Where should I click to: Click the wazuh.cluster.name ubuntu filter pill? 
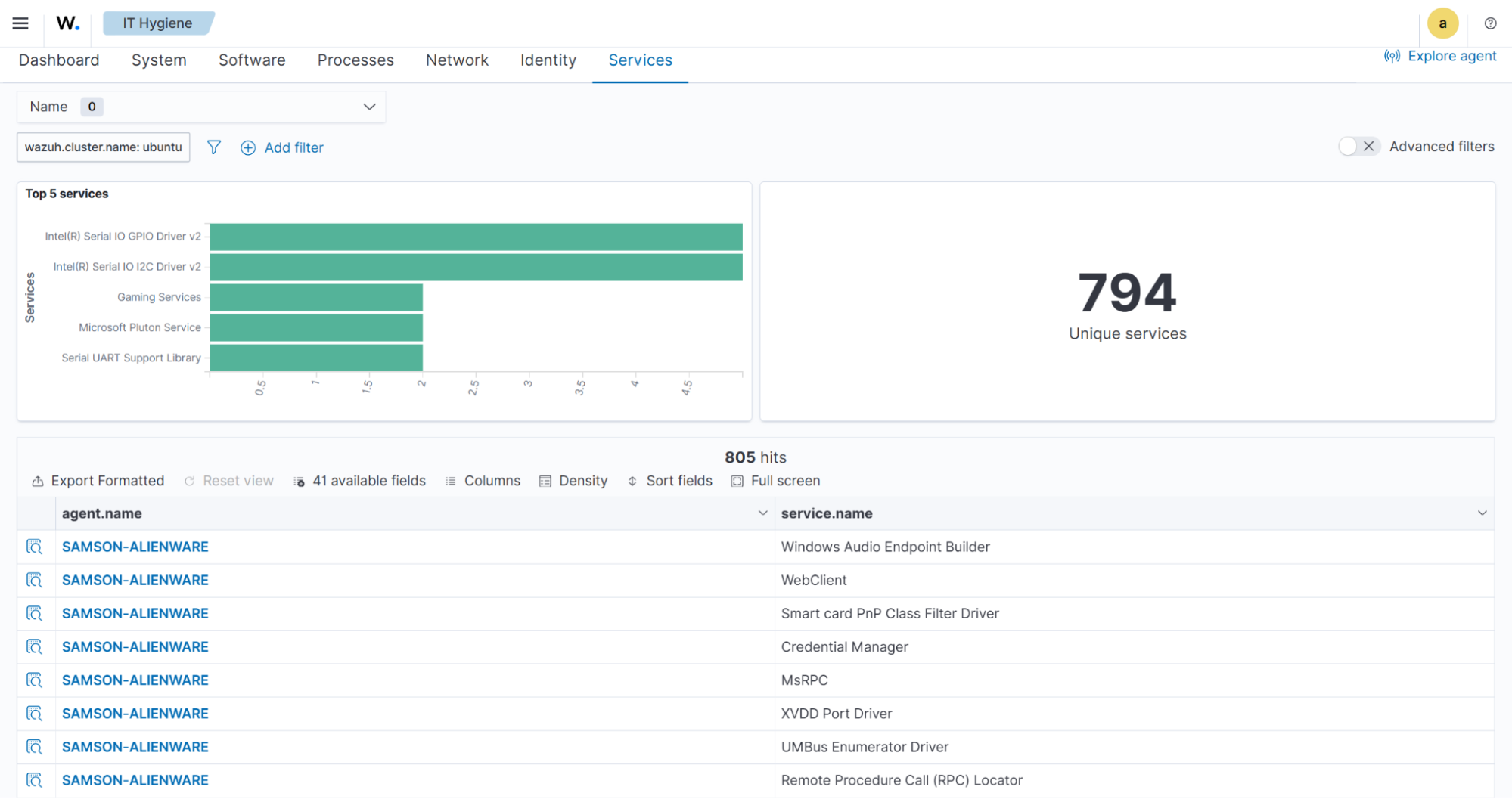102,147
